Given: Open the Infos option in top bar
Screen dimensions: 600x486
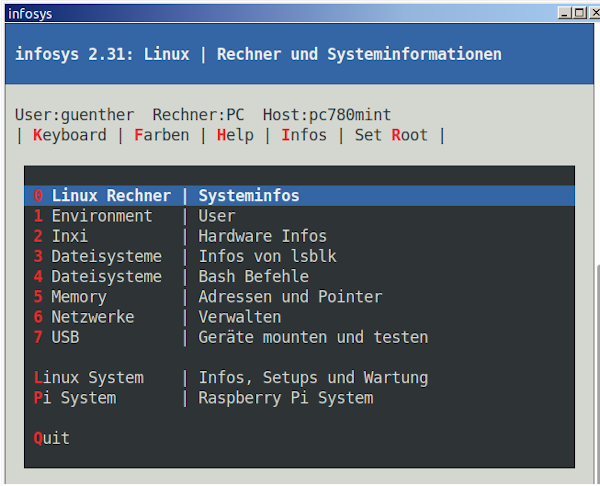Looking at the screenshot, I should coord(304,135).
